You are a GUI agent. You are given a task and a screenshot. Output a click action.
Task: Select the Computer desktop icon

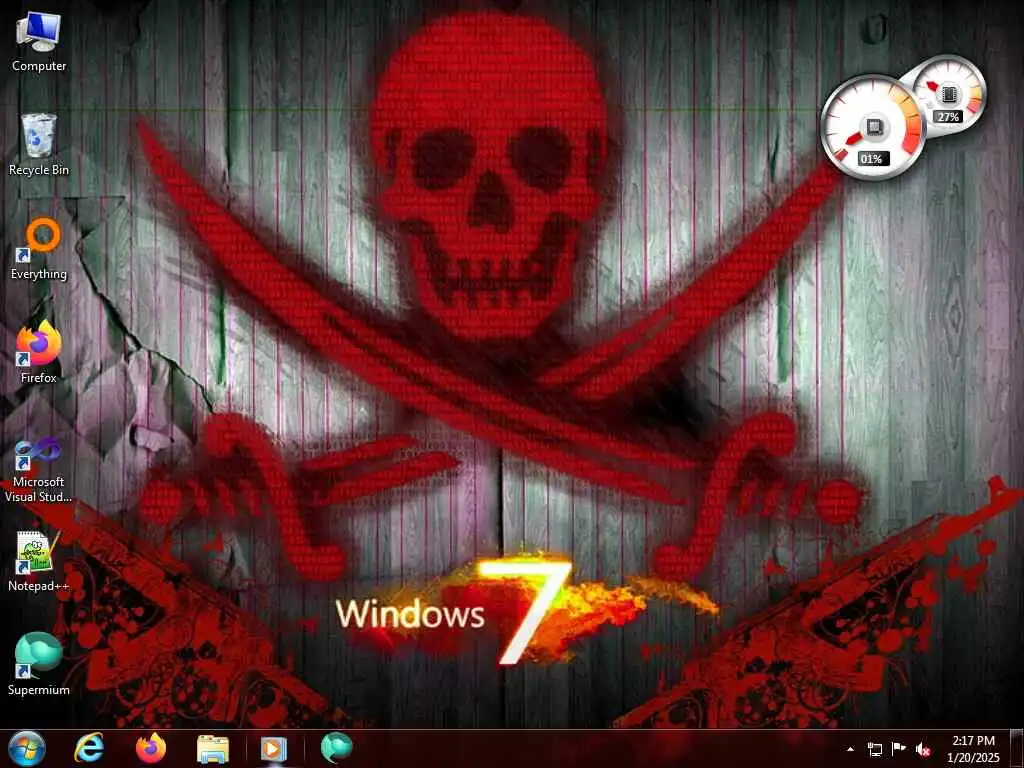coord(39,42)
